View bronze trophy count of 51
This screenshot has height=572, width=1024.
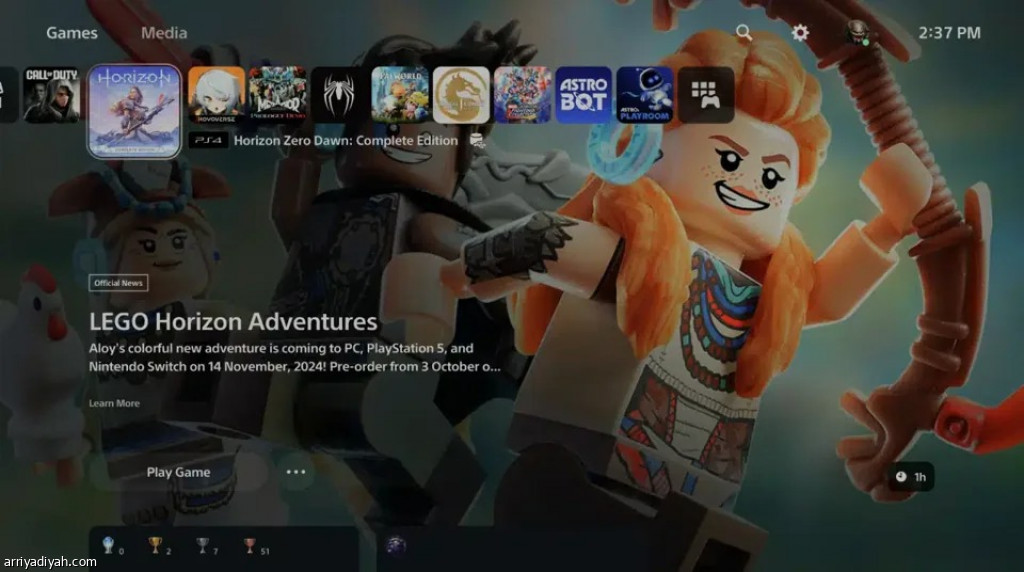(x=256, y=546)
